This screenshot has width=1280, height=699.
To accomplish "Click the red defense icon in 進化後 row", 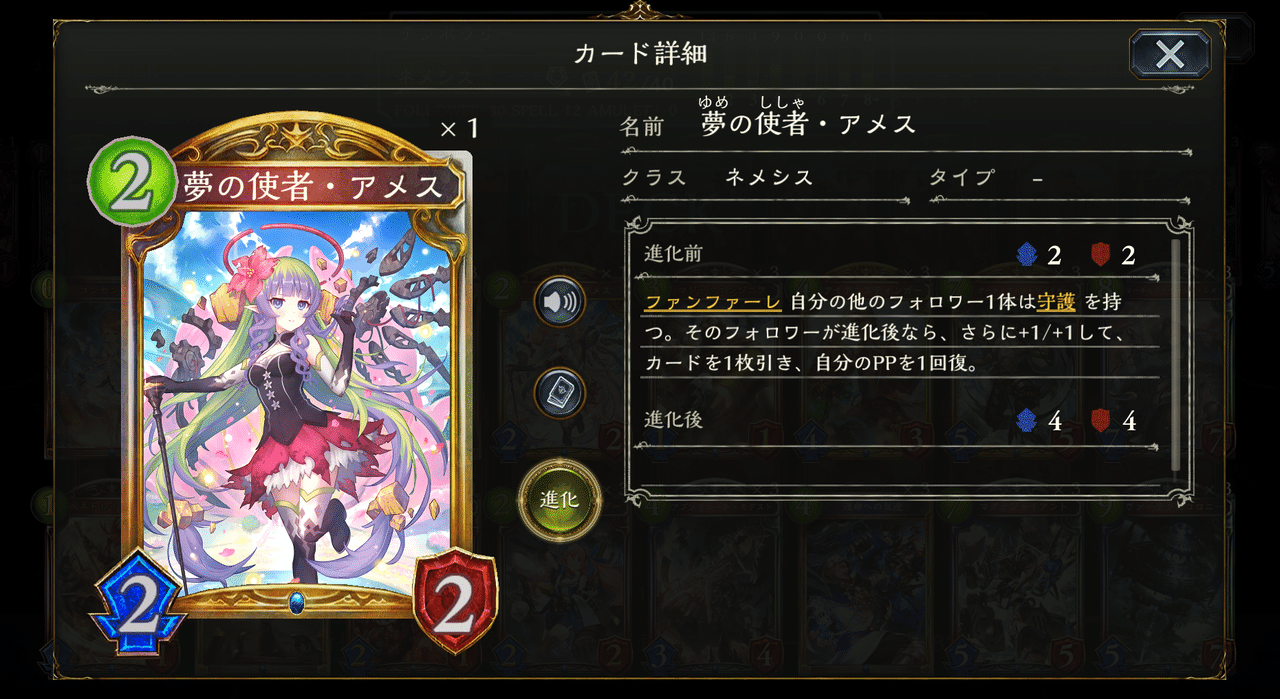I will point(1099,420).
